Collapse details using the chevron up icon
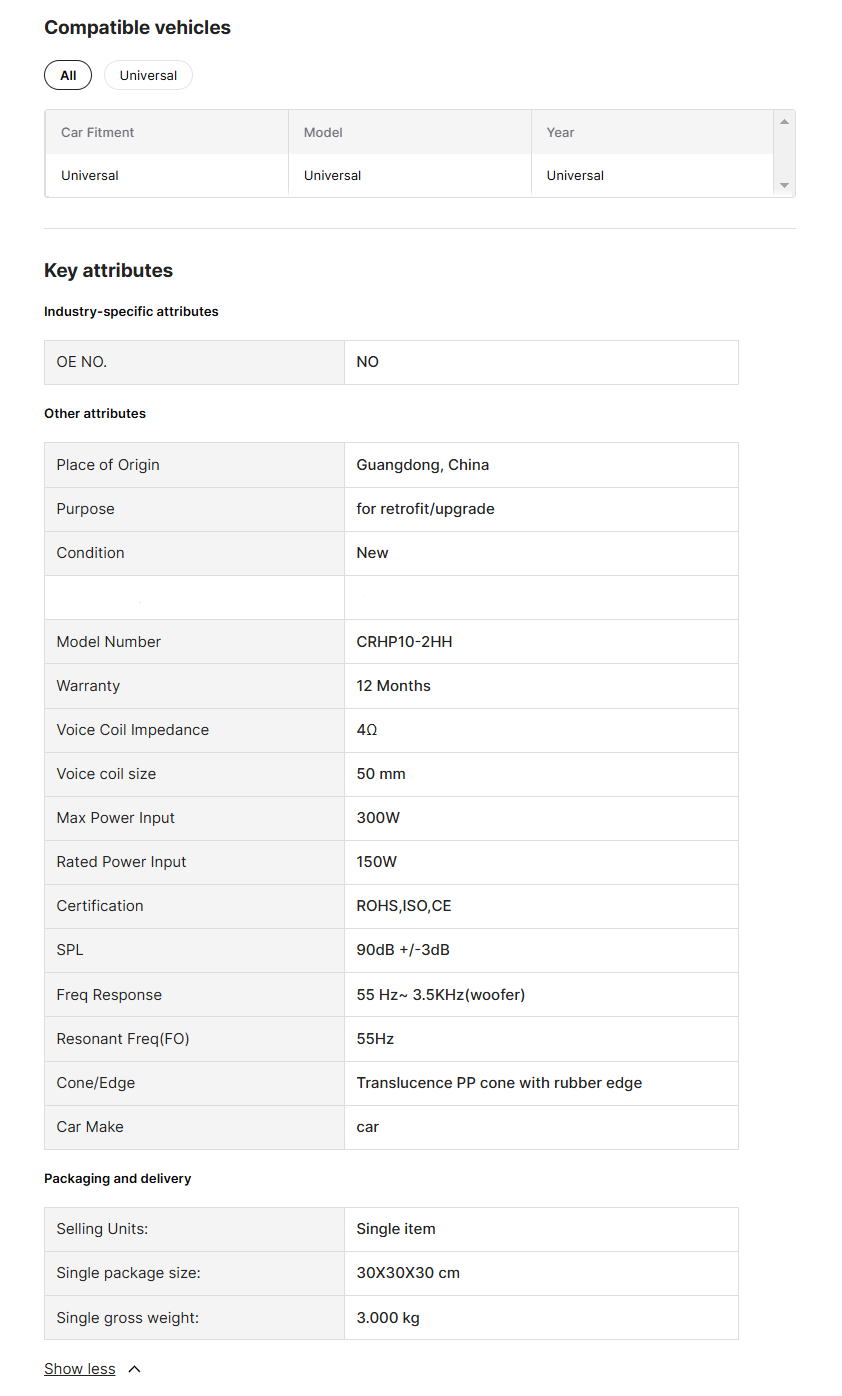The width and height of the screenshot is (842, 1396). pos(135,1369)
